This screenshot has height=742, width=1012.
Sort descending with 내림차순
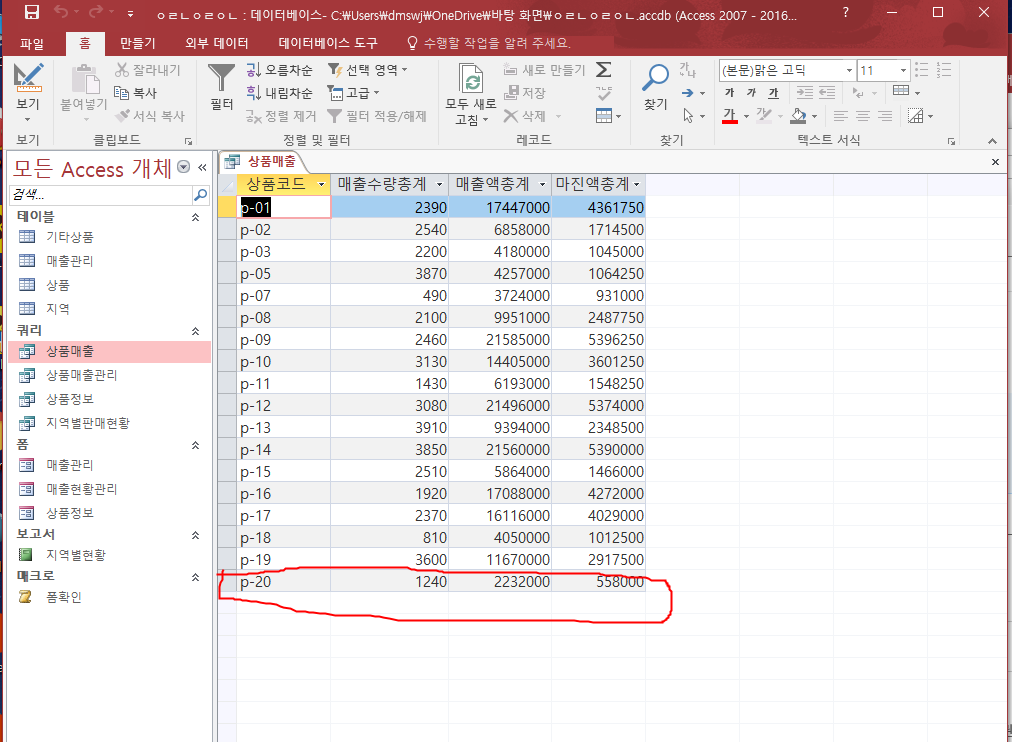click(280, 93)
